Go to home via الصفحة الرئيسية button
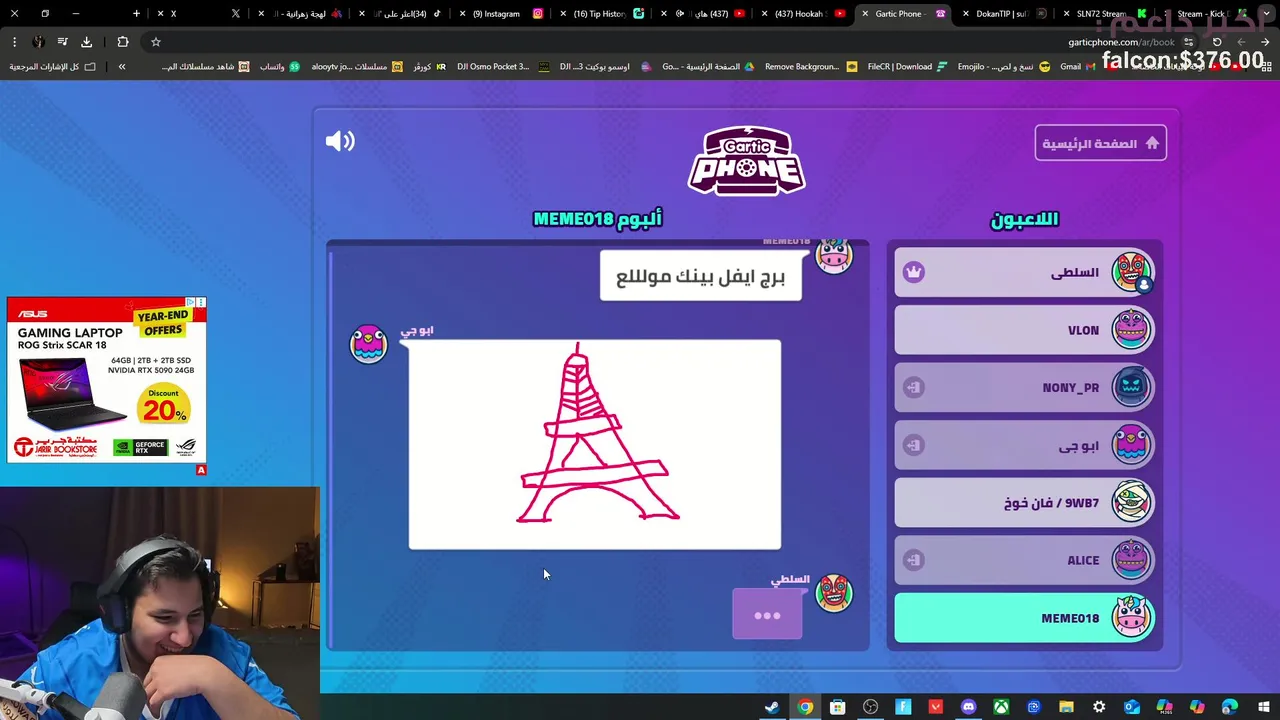 1100,143
